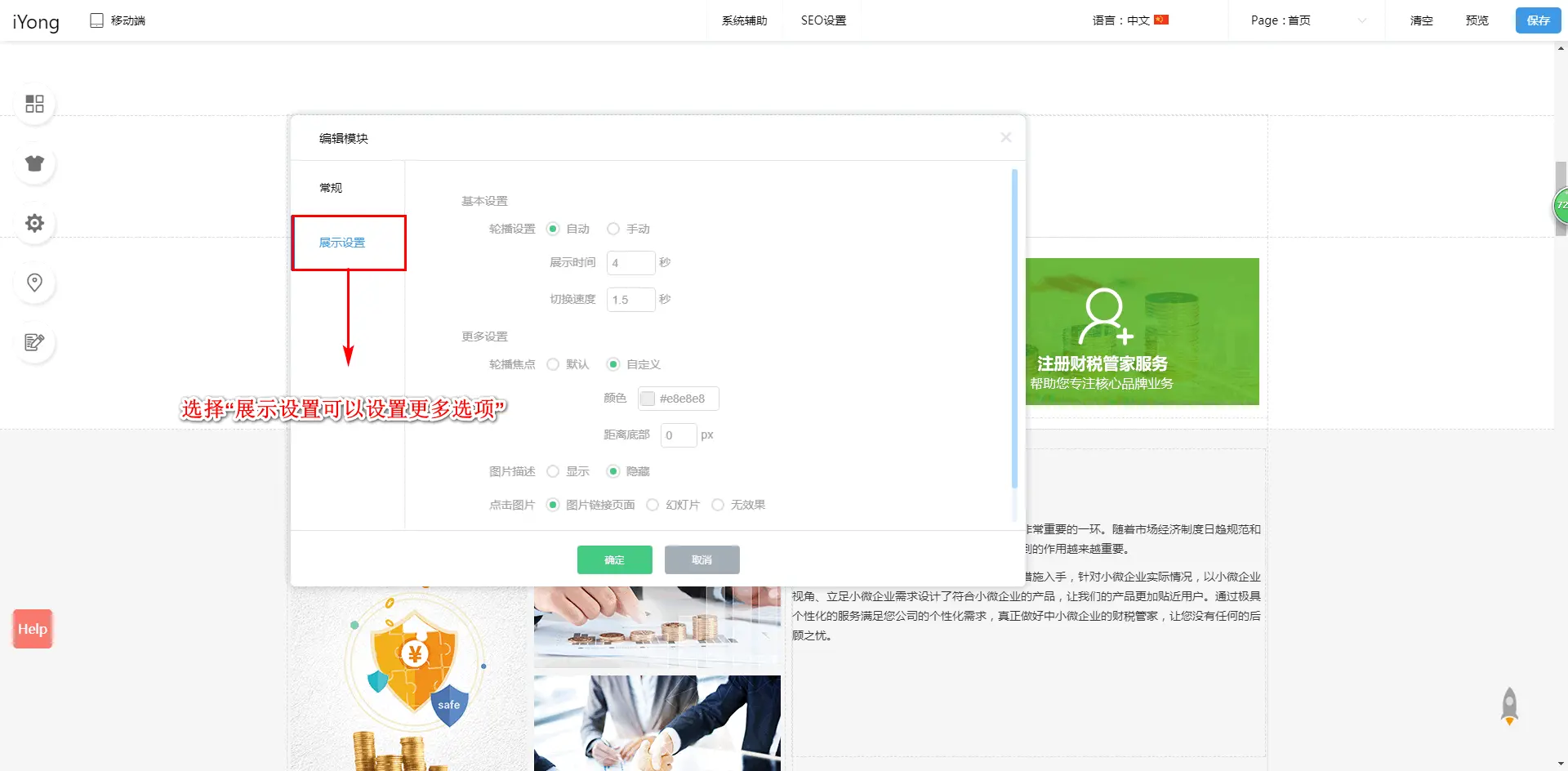Switch to the 常规 tab in dialog
1568x771 pixels.
click(332, 187)
